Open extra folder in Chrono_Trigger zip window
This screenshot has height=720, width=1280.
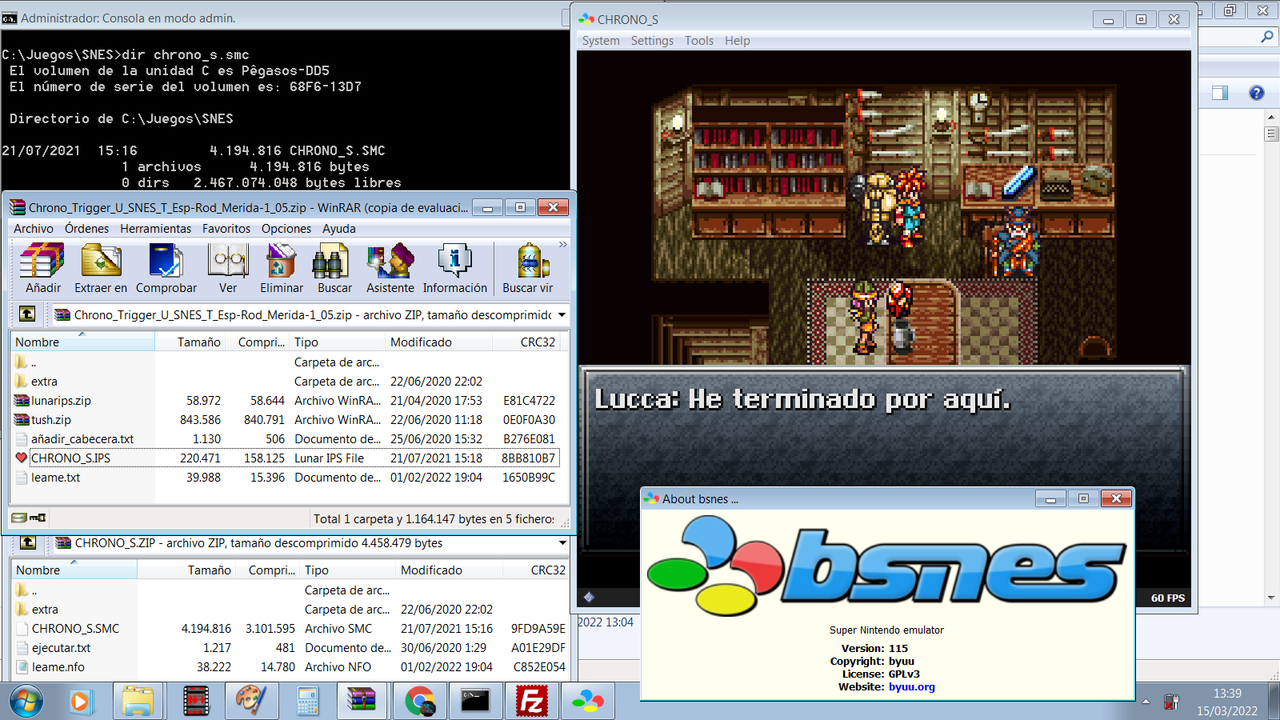click(286, 381)
